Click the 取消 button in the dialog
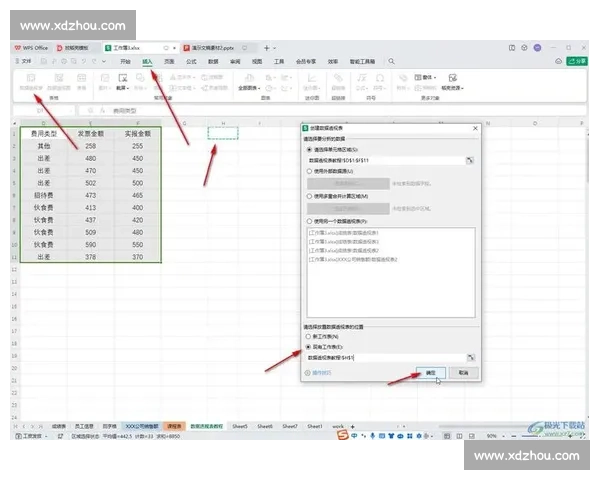The image size is (600, 480). (x=462, y=372)
